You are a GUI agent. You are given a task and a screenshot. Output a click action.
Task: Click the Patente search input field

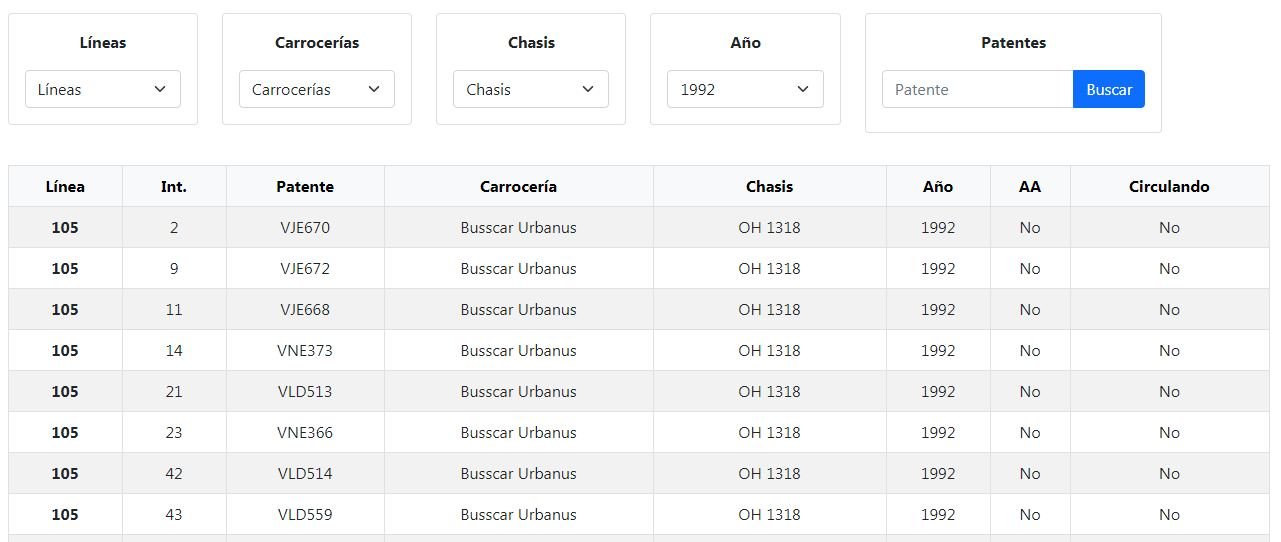click(x=977, y=89)
